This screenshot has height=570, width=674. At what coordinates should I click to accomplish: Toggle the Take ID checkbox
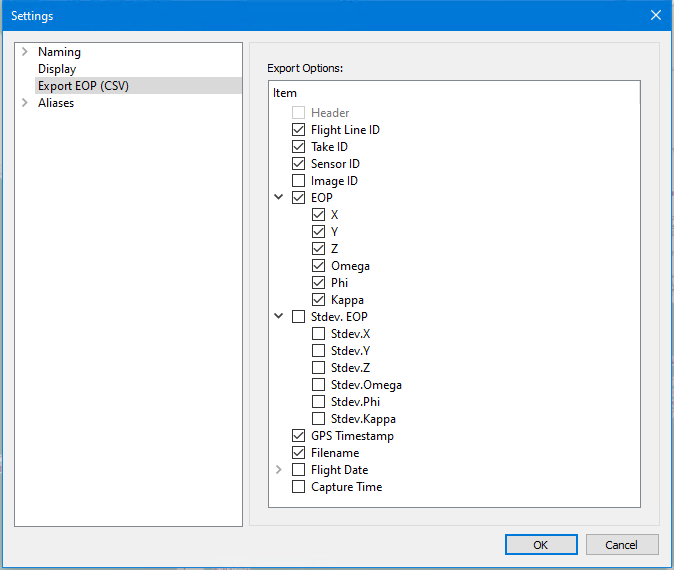[298, 147]
